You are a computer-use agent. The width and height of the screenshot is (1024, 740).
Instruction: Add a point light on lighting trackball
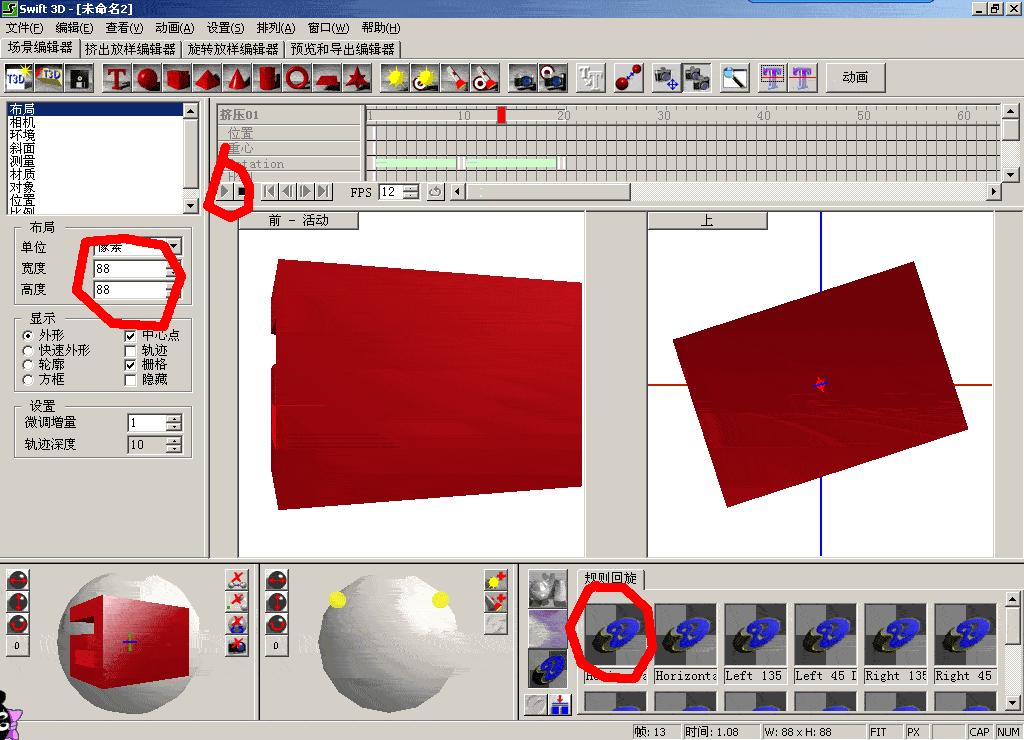496,580
